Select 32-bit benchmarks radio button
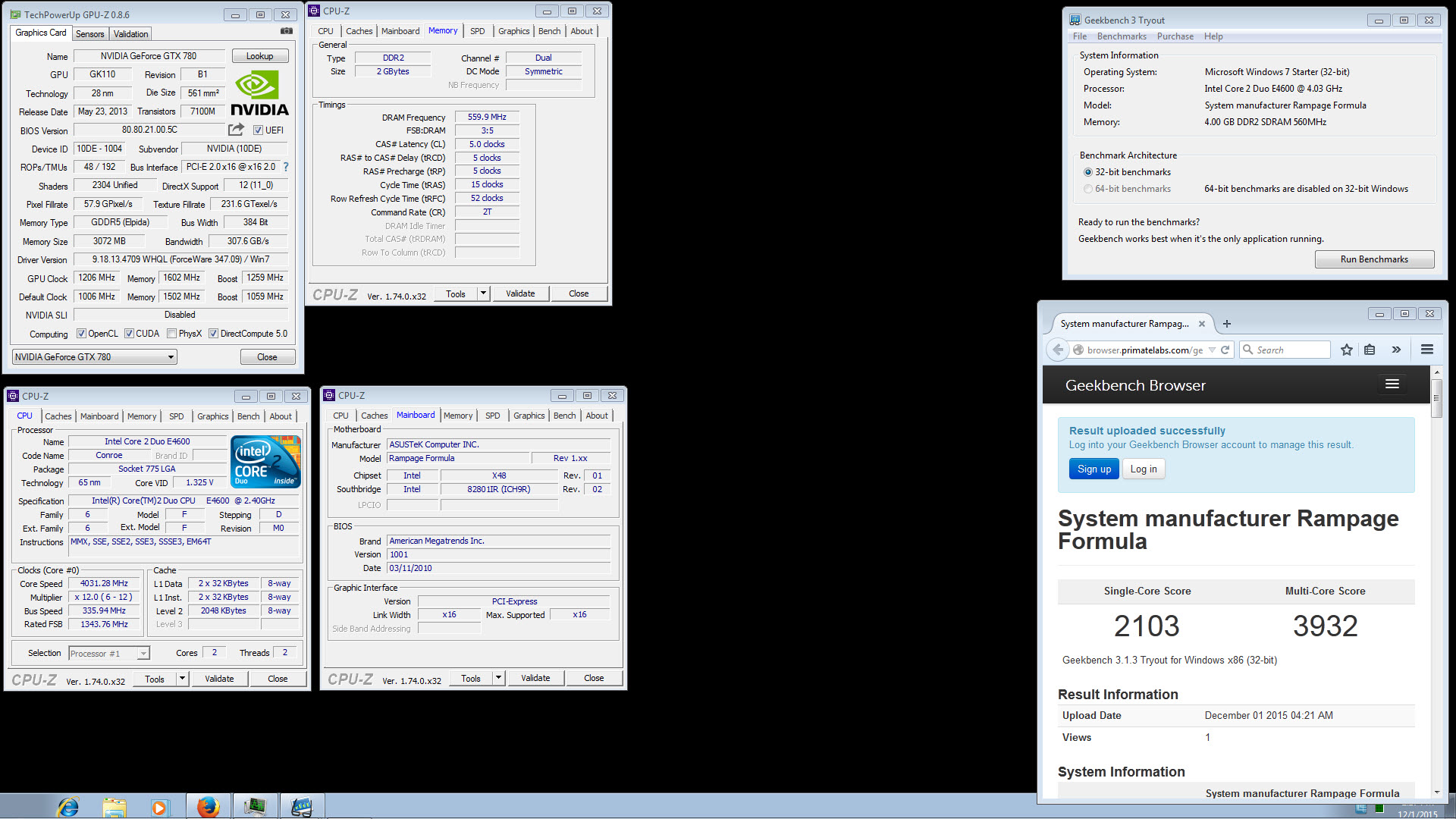Image resolution: width=1456 pixels, height=819 pixels. tap(1088, 172)
